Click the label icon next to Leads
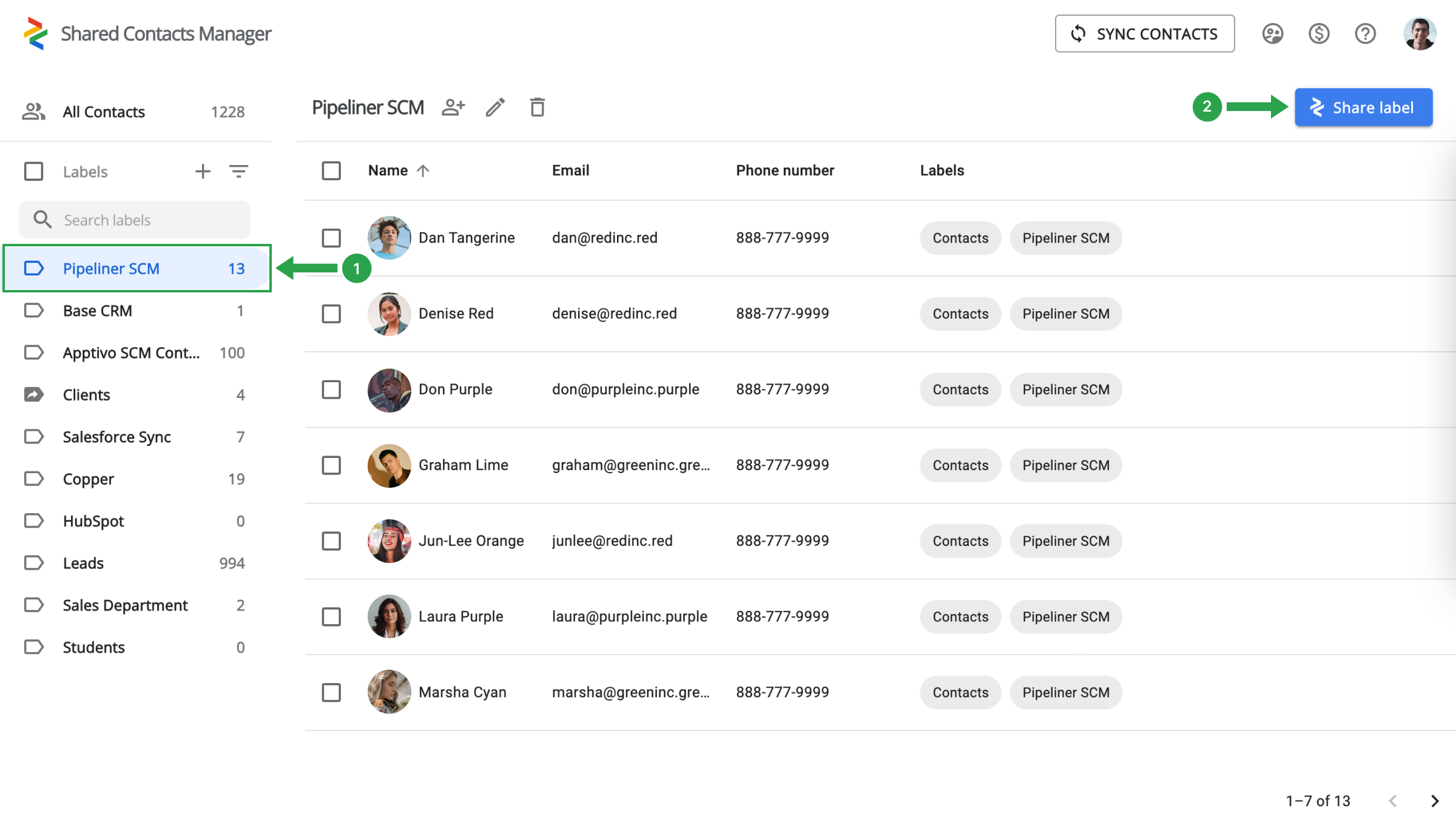Viewport: 1456px width, 819px height. (x=33, y=563)
